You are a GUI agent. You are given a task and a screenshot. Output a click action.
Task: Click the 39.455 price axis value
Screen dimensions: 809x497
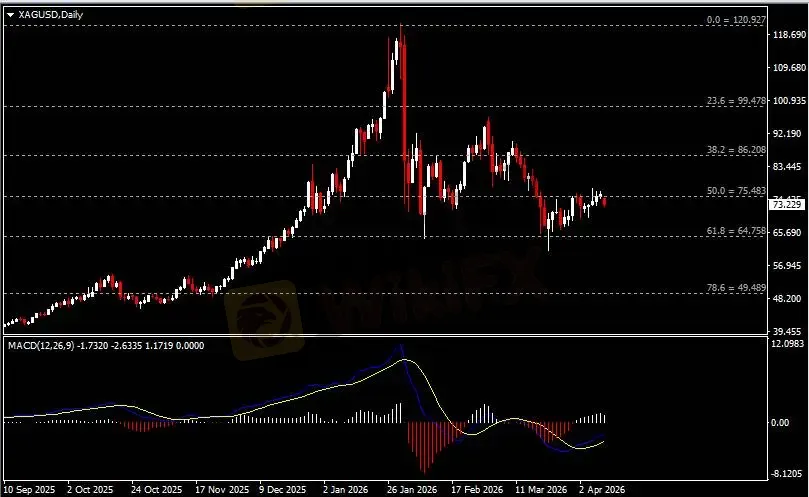pyautogui.click(x=789, y=332)
